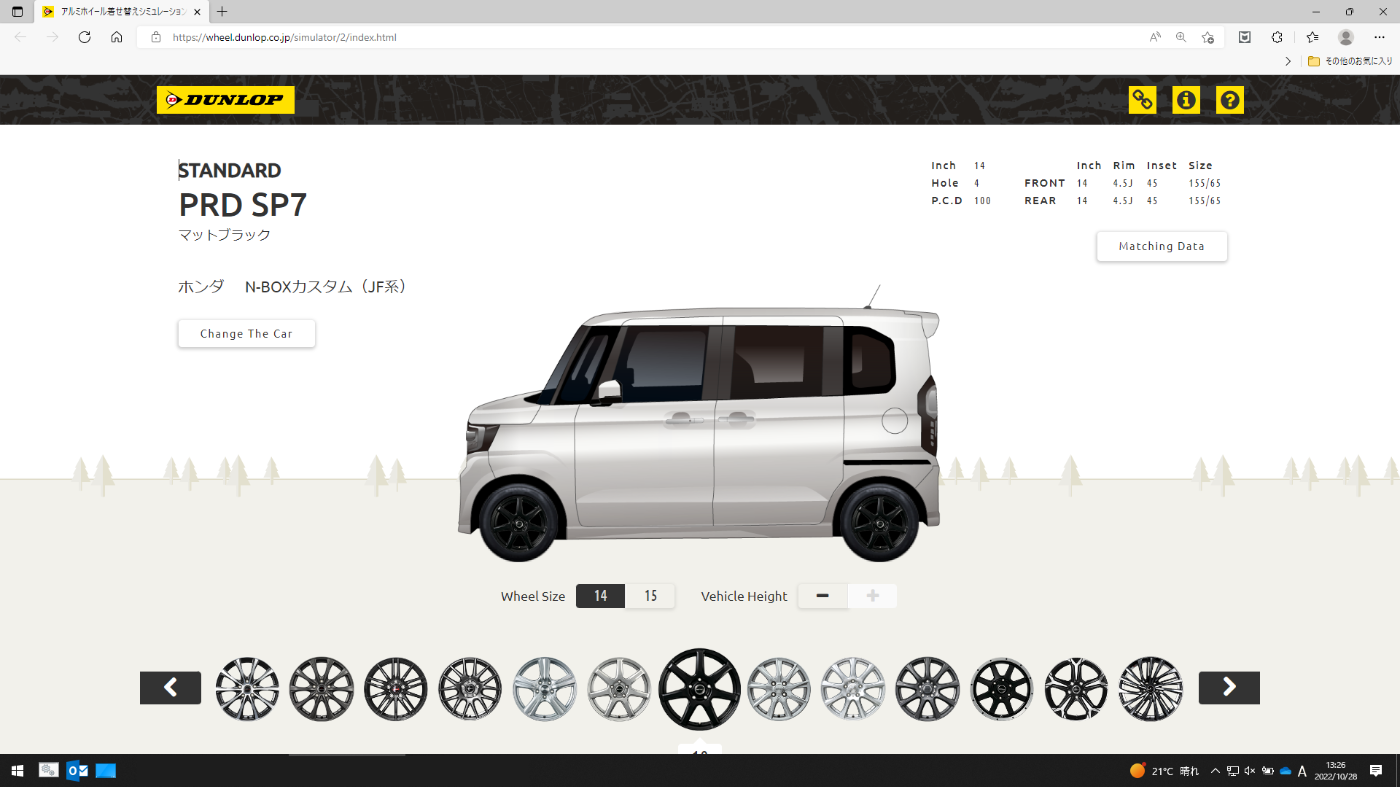Open Outlook from the taskbar
Image resolution: width=1400 pixels, height=787 pixels.
[77, 771]
